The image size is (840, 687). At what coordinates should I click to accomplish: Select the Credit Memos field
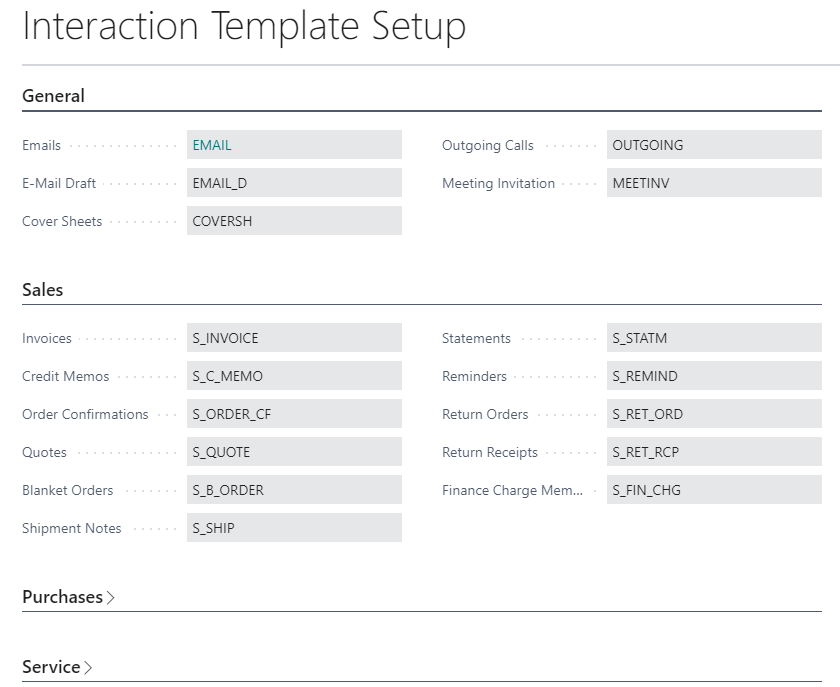(x=294, y=376)
